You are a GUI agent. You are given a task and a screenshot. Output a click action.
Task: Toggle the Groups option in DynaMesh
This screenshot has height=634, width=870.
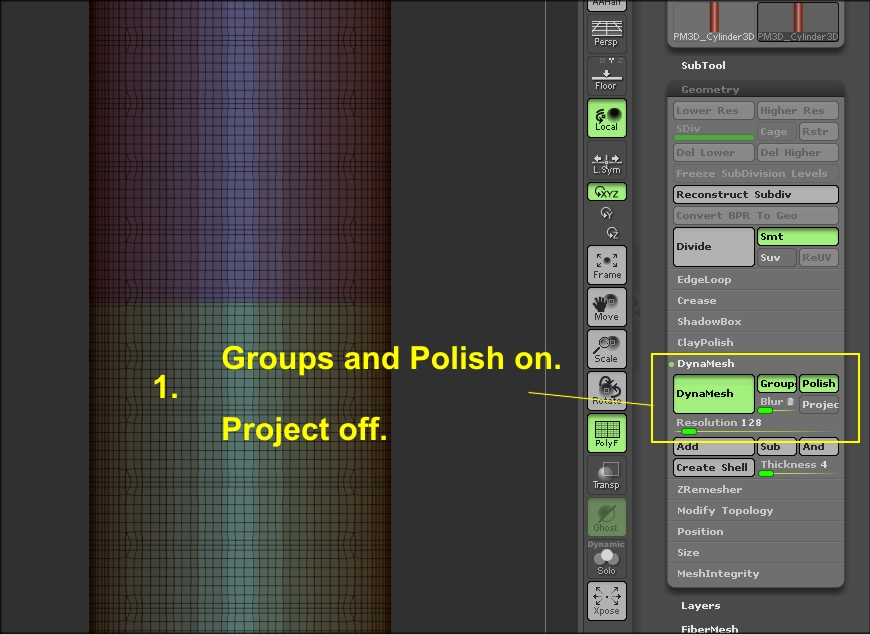777,382
